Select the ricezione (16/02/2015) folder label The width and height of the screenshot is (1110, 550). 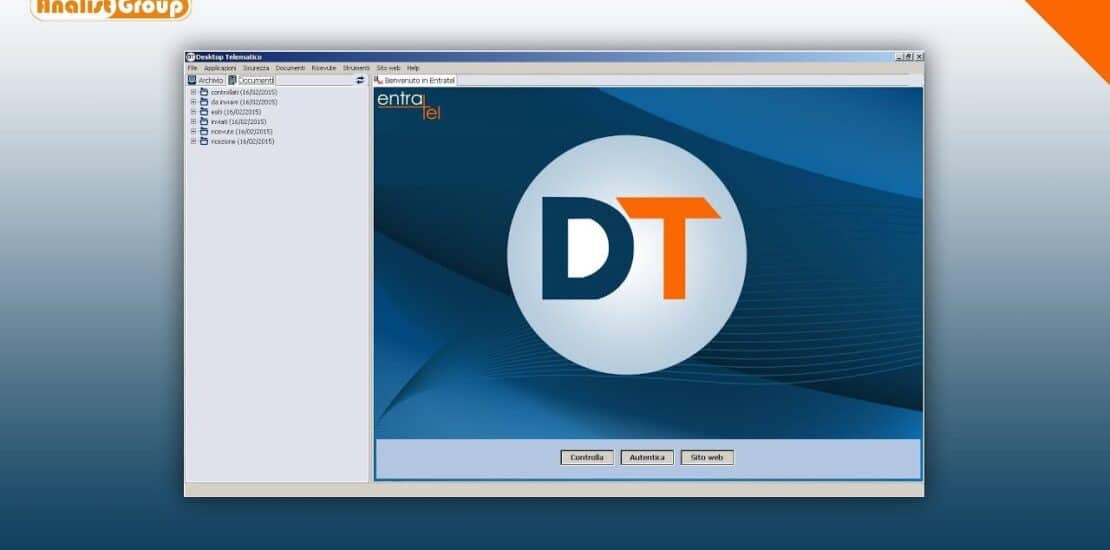(243, 142)
